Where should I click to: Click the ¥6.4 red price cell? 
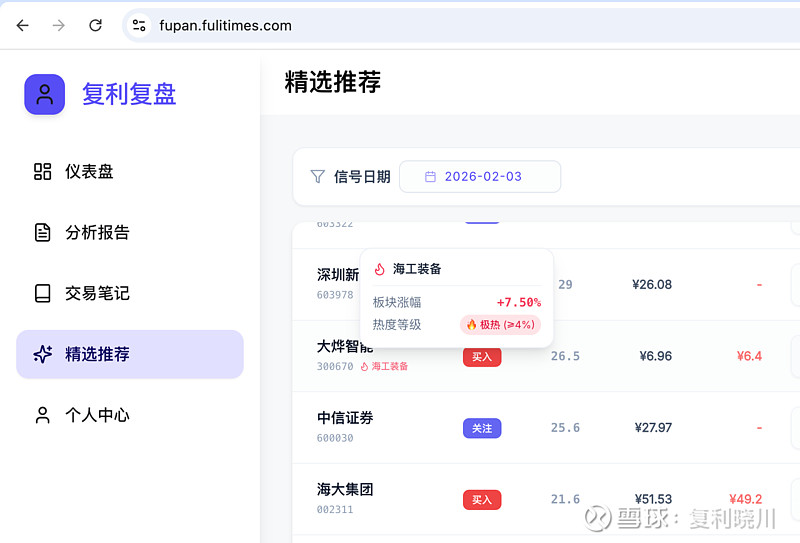click(749, 356)
